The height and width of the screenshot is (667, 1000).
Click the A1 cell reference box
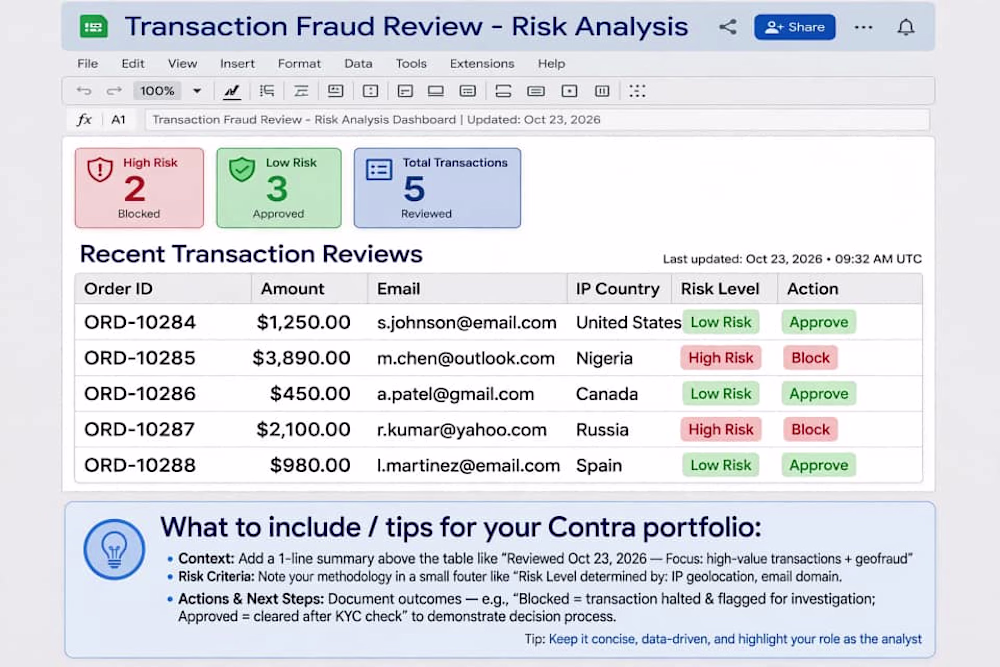119,119
